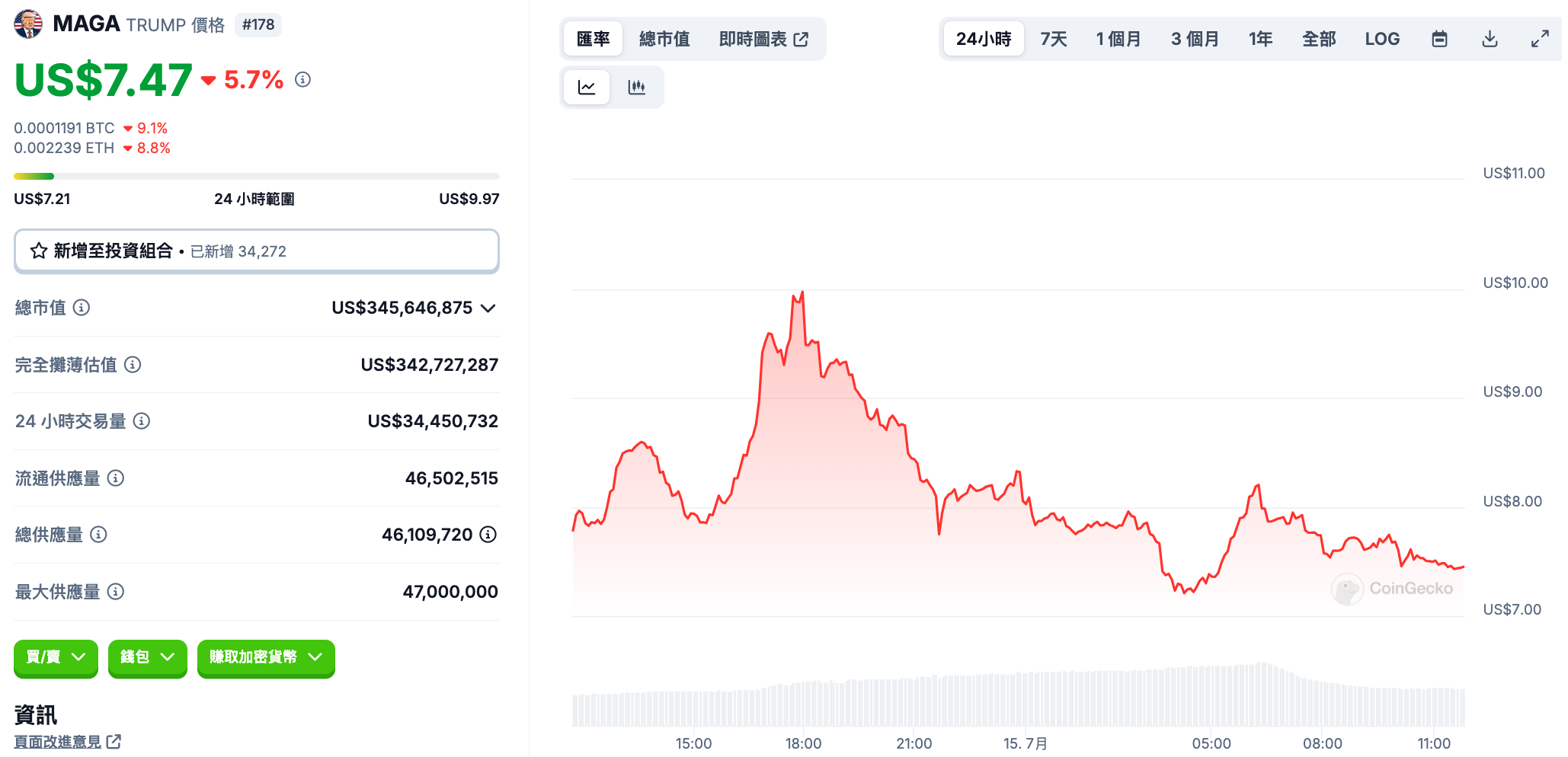This screenshot has height=757, width=1568.
Task: Select the 全部 time range
Action: pyautogui.click(x=1319, y=39)
